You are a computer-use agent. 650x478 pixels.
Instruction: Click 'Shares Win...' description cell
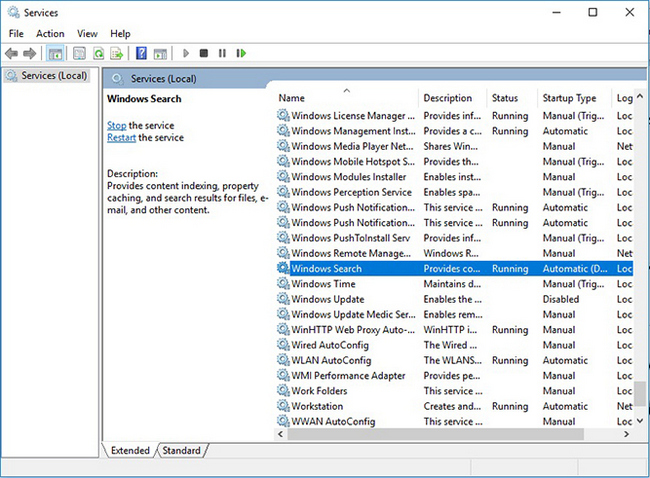coord(451,146)
